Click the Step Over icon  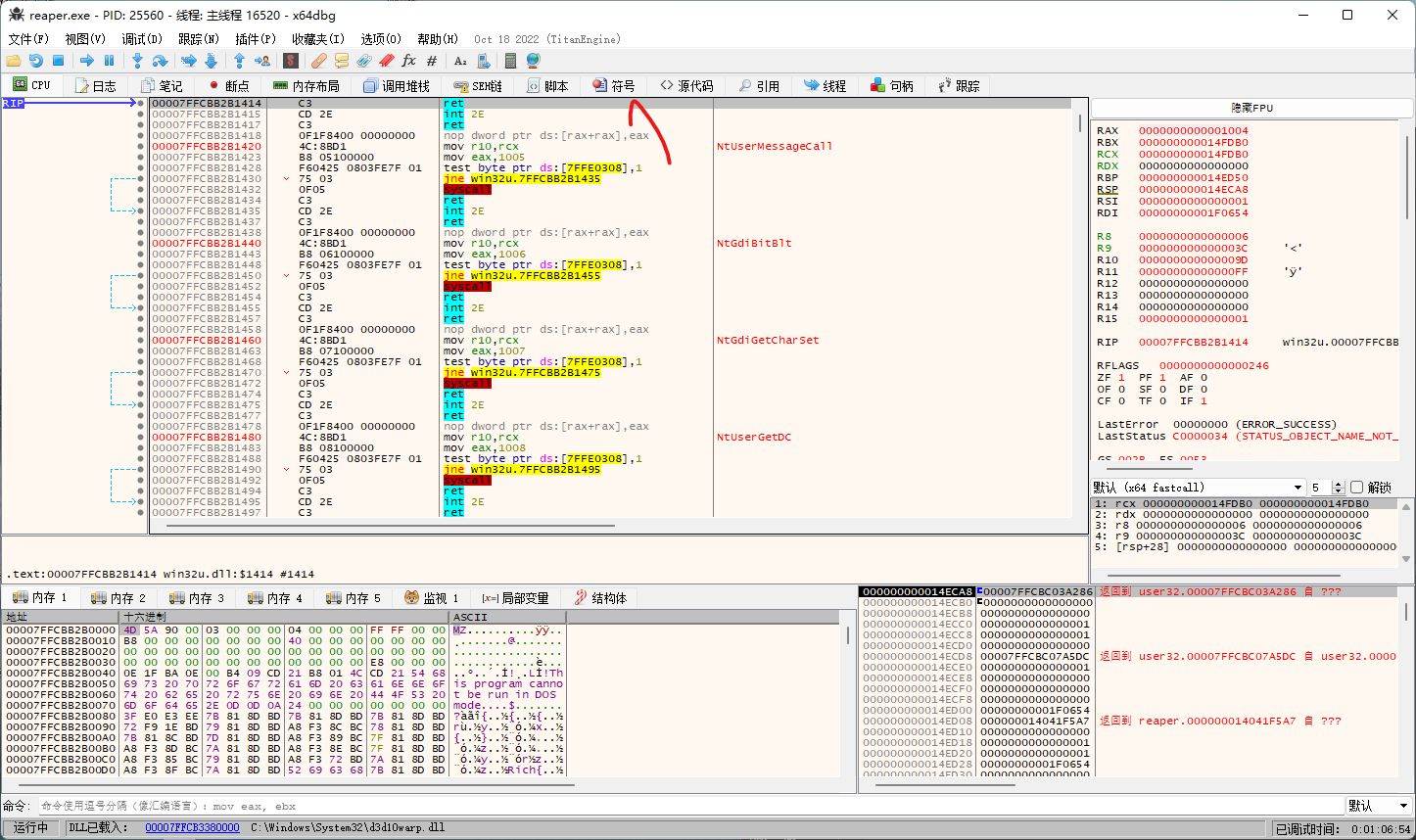160,61
